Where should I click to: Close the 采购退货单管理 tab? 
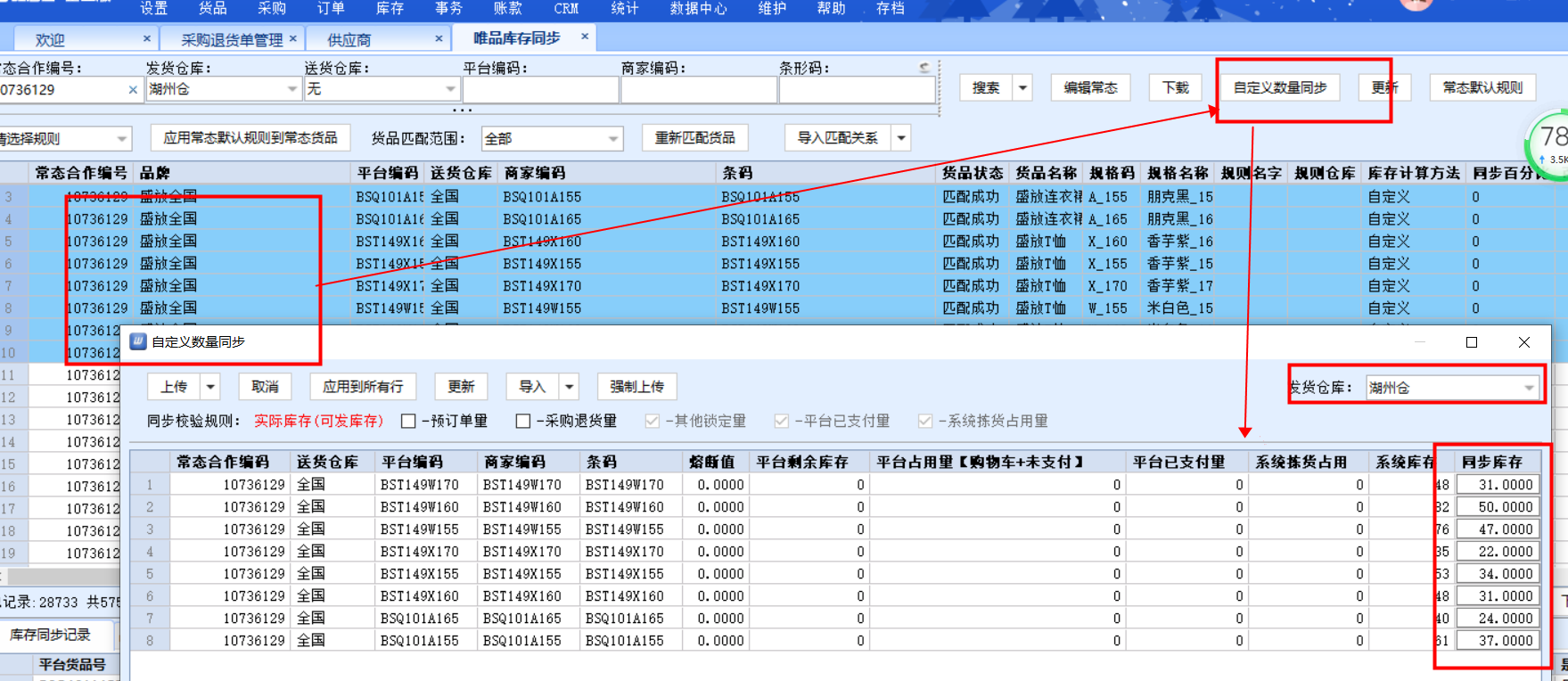click(291, 38)
